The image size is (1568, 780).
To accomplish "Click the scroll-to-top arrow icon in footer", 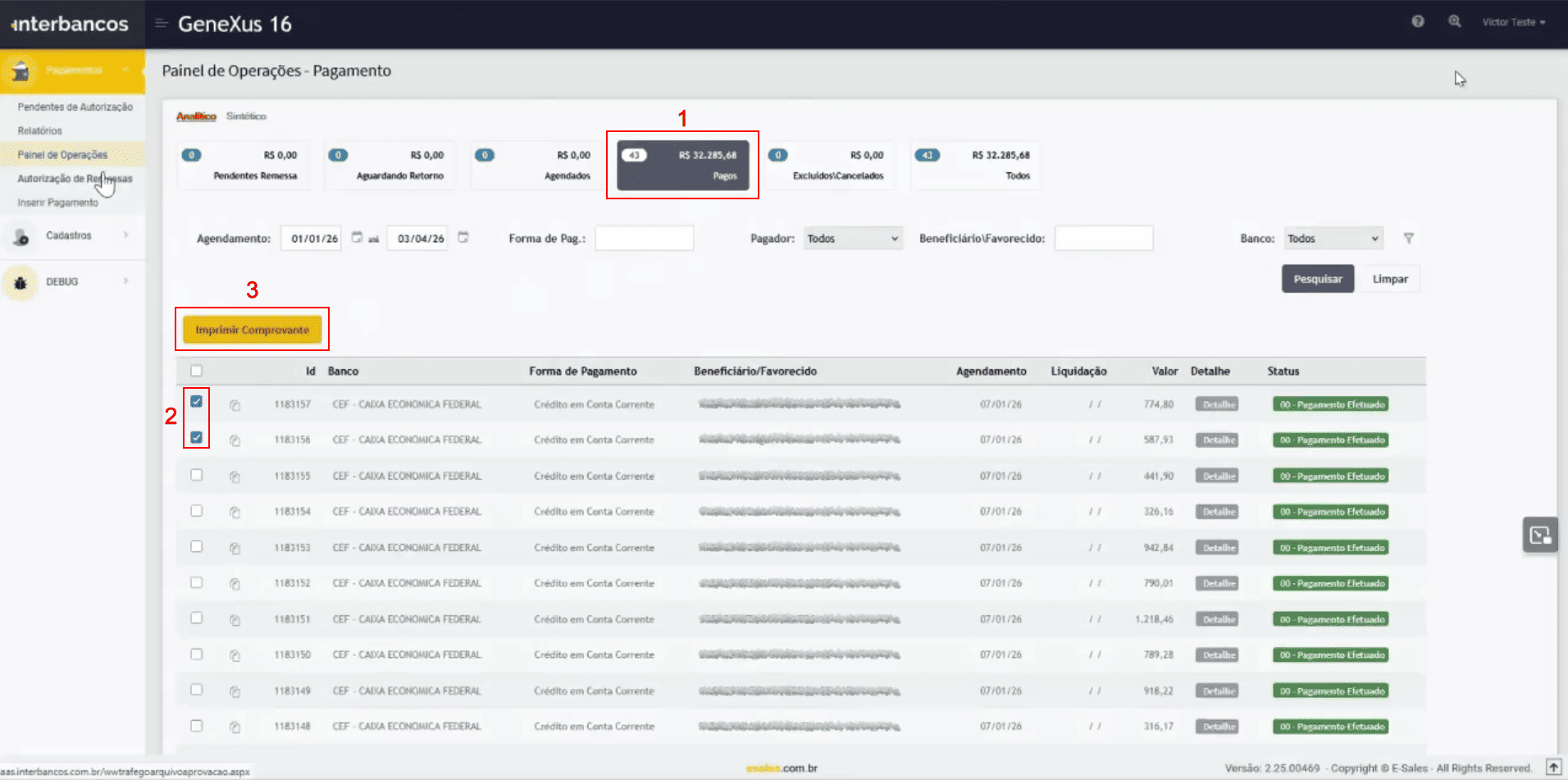I will tap(1553, 768).
